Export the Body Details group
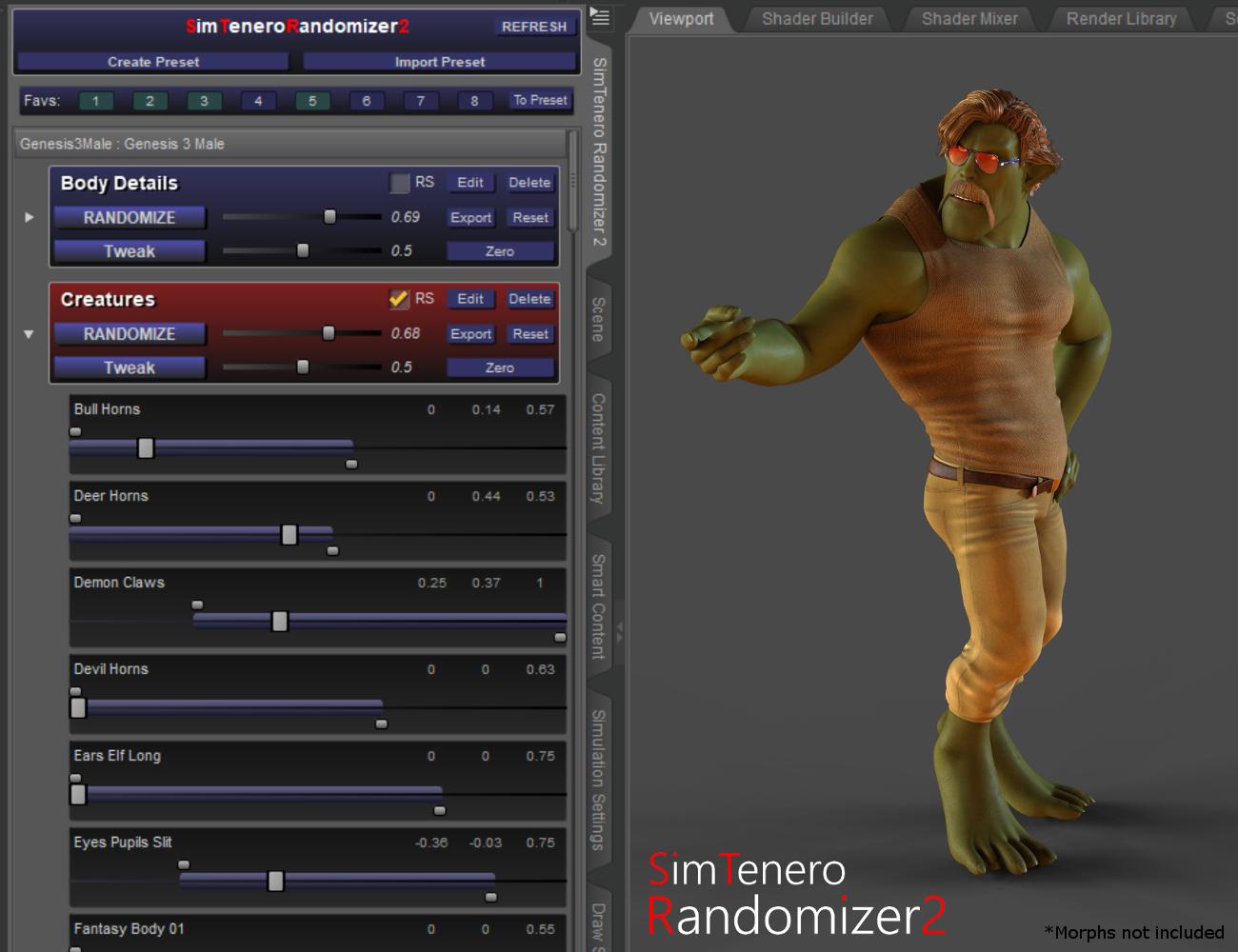This screenshot has width=1238, height=952. pyautogui.click(x=471, y=217)
